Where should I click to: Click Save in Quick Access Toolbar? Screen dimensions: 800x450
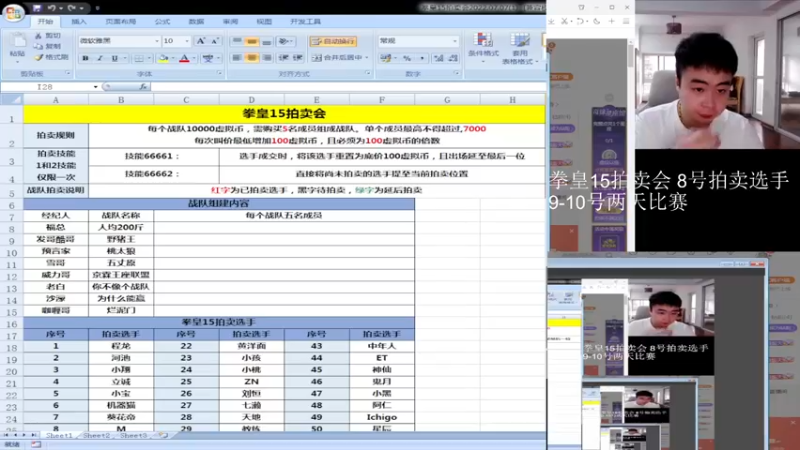tap(37, 8)
